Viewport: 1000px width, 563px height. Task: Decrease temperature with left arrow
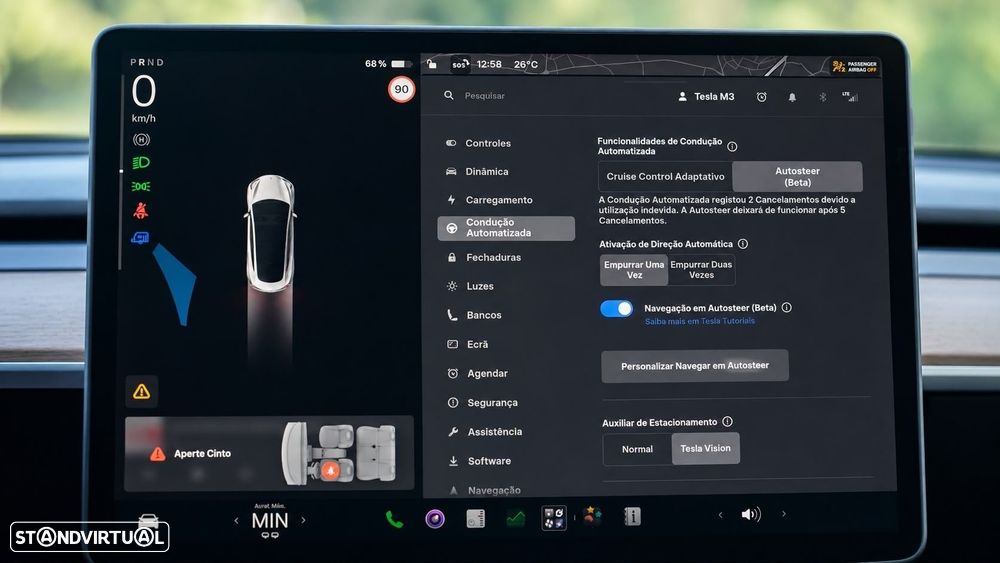pyautogui.click(x=236, y=520)
